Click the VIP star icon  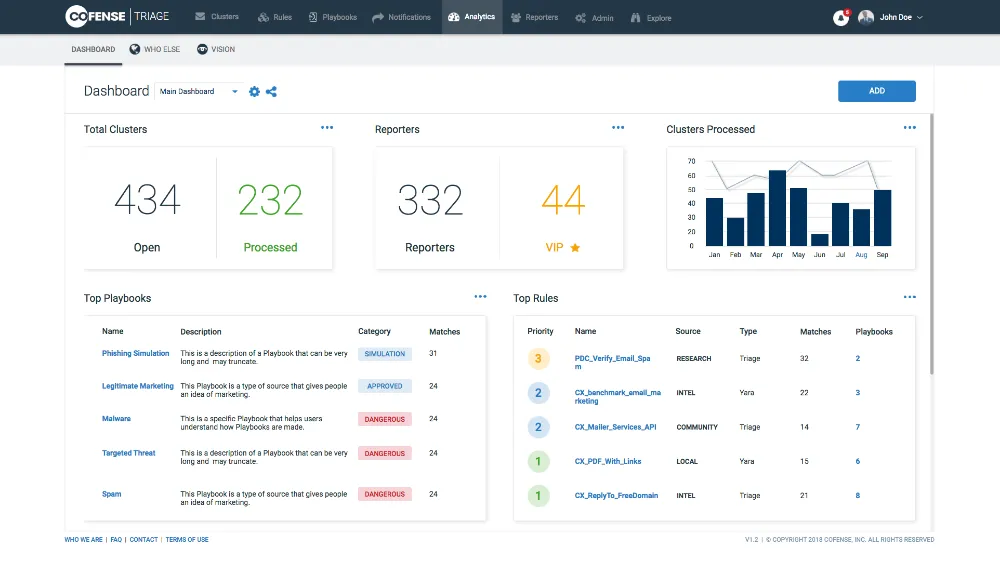[x=575, y=247]
